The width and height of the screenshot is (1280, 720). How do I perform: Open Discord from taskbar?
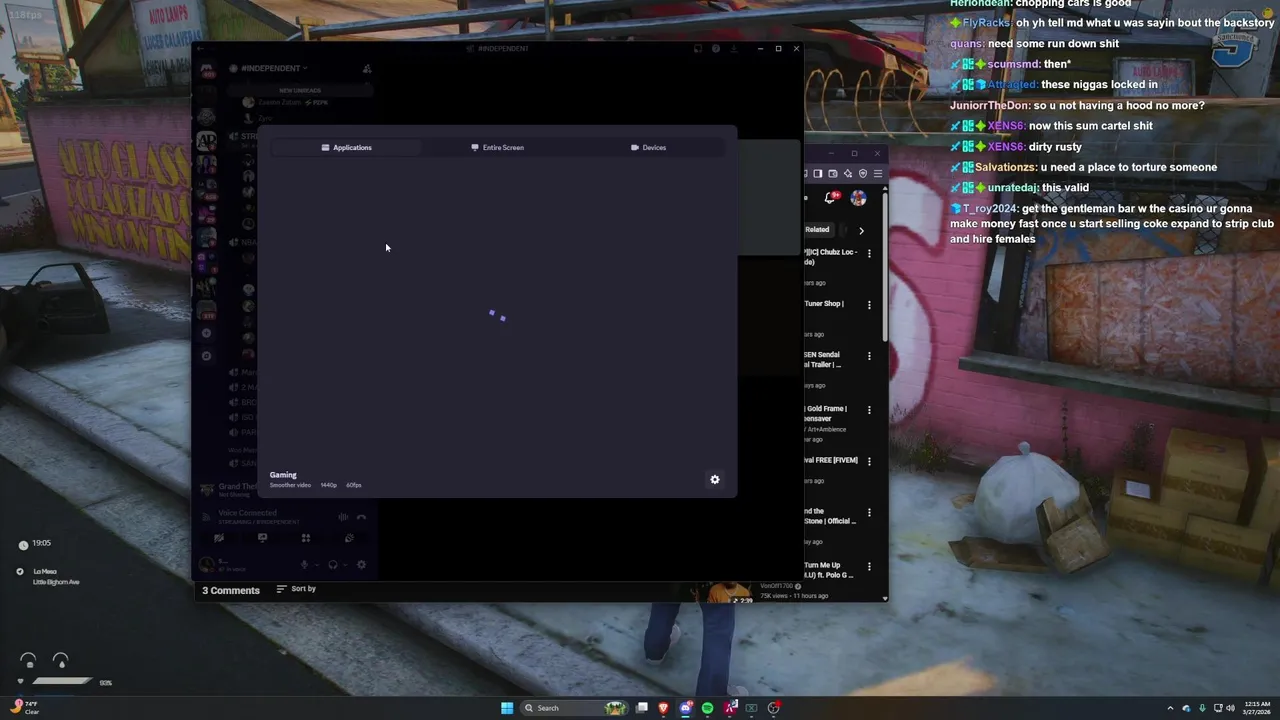(x=685, y=708)
